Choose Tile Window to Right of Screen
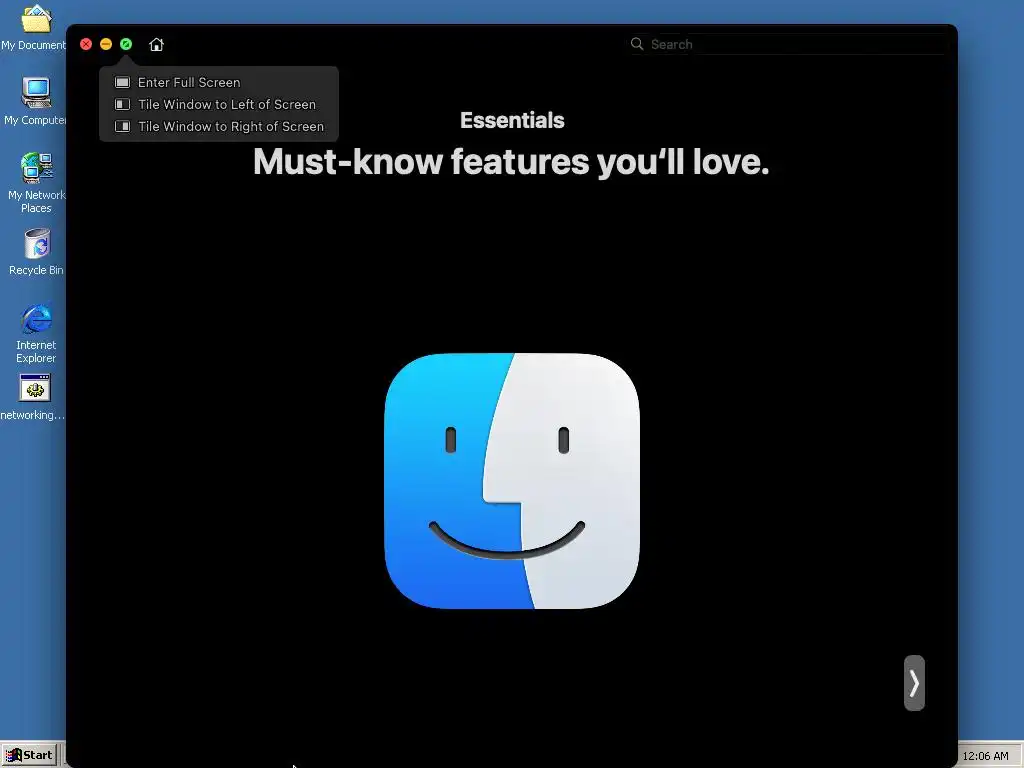The image size is (1024, 768). click(219, 127)
